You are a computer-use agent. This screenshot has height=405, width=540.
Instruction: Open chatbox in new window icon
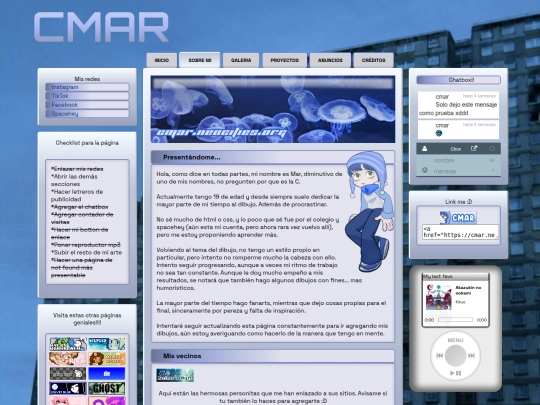point(474,148)
